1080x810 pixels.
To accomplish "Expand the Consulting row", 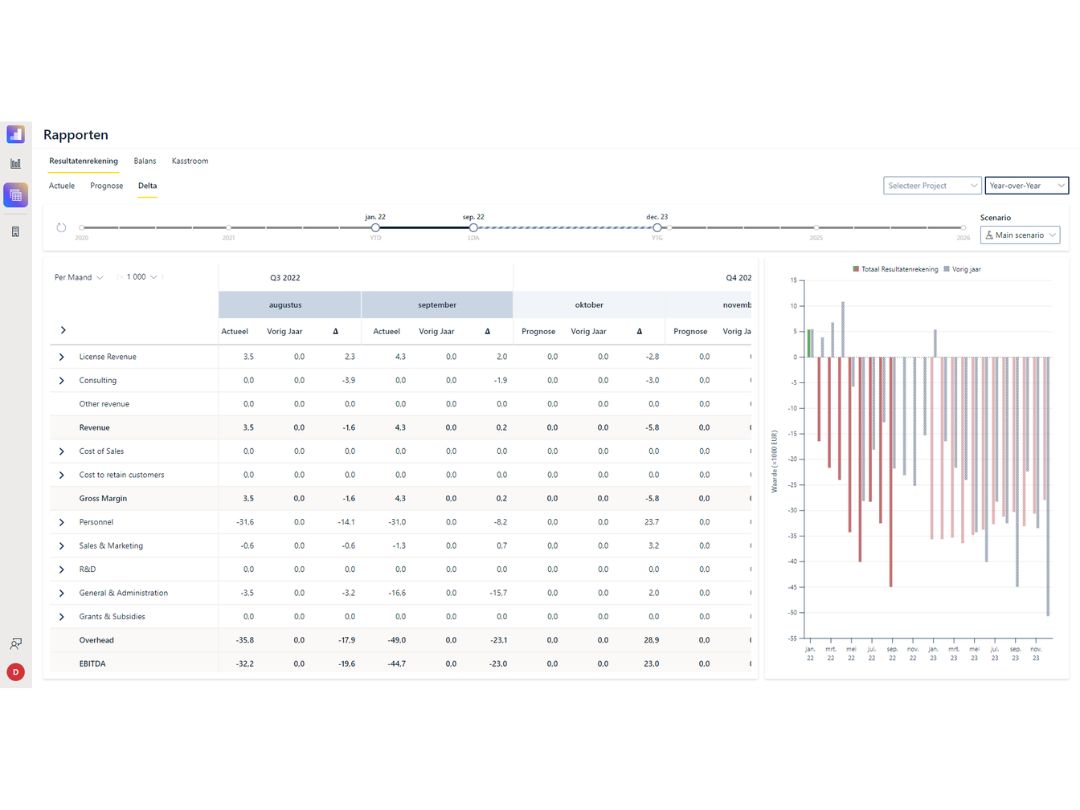I will pos(61,380).
